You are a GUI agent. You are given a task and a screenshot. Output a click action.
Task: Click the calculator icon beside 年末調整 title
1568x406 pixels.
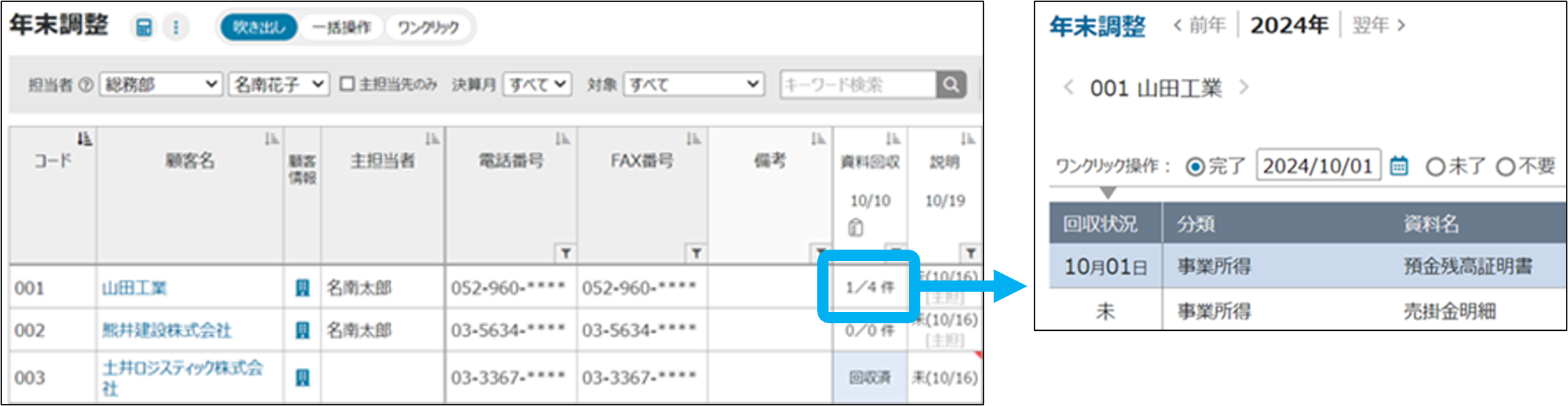pos(144,28)
